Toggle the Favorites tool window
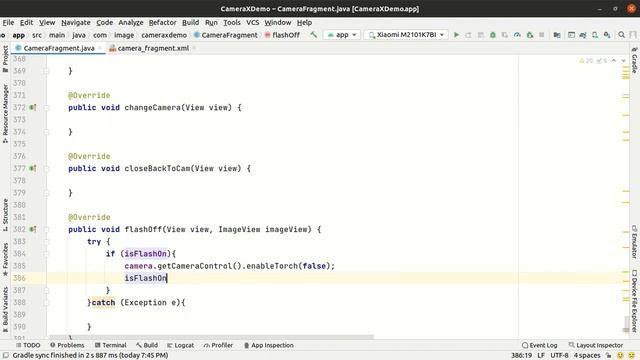640x360 pixels. (x=5, y=260)
